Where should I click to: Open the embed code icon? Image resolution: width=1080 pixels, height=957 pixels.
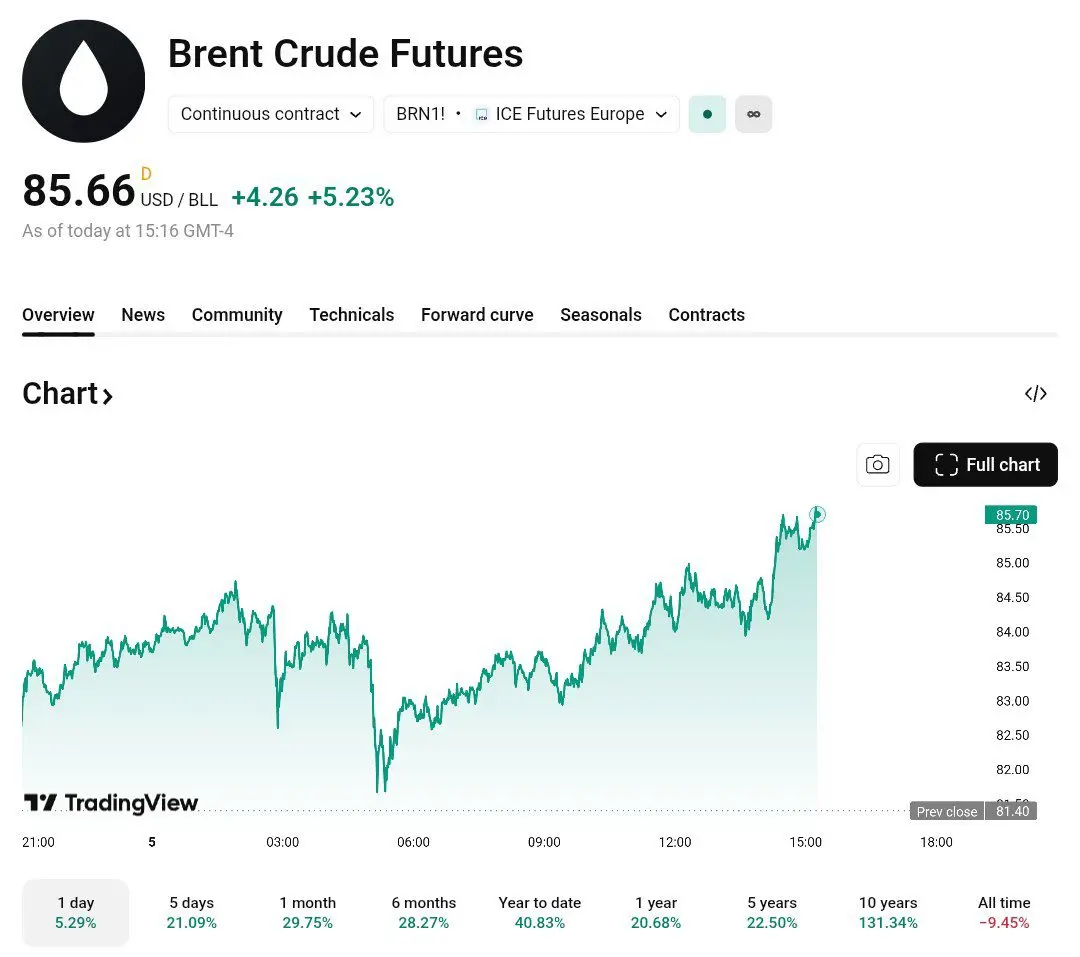(1035, 393)
